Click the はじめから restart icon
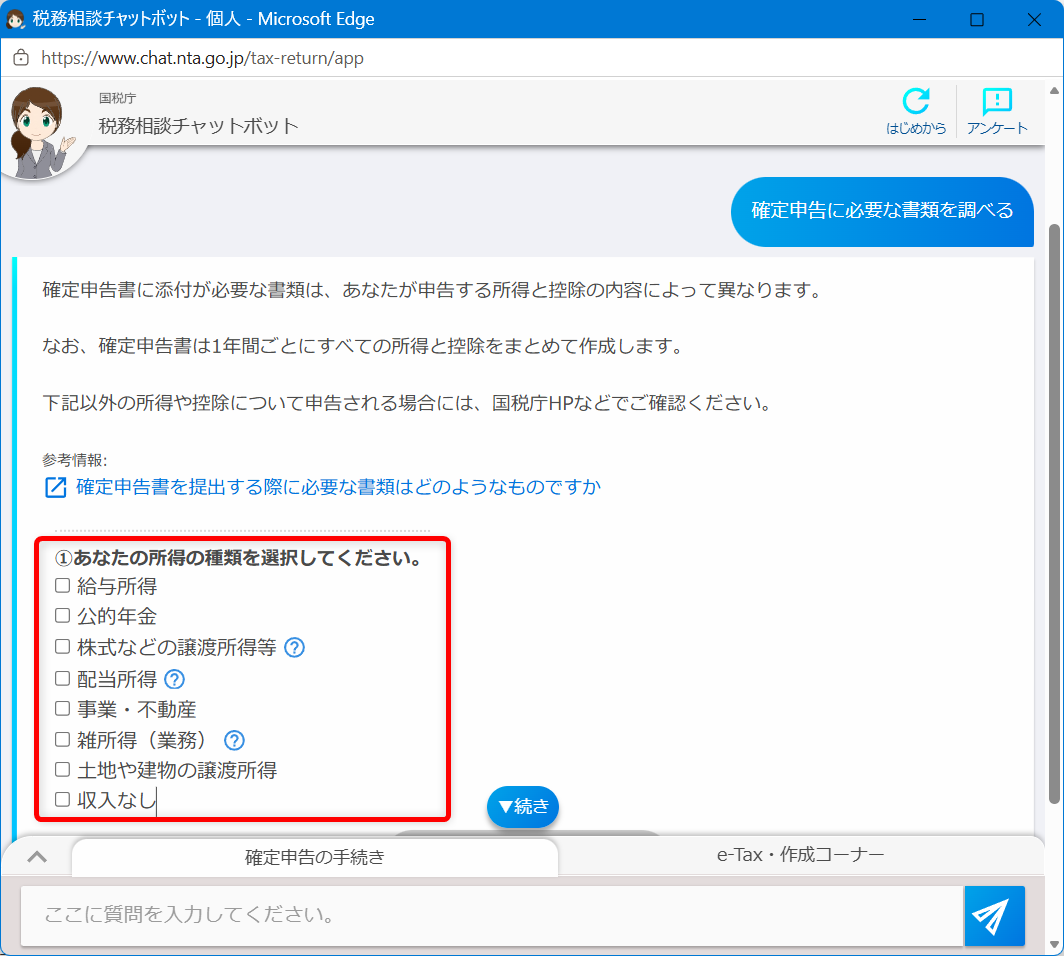 pos(915,102)
